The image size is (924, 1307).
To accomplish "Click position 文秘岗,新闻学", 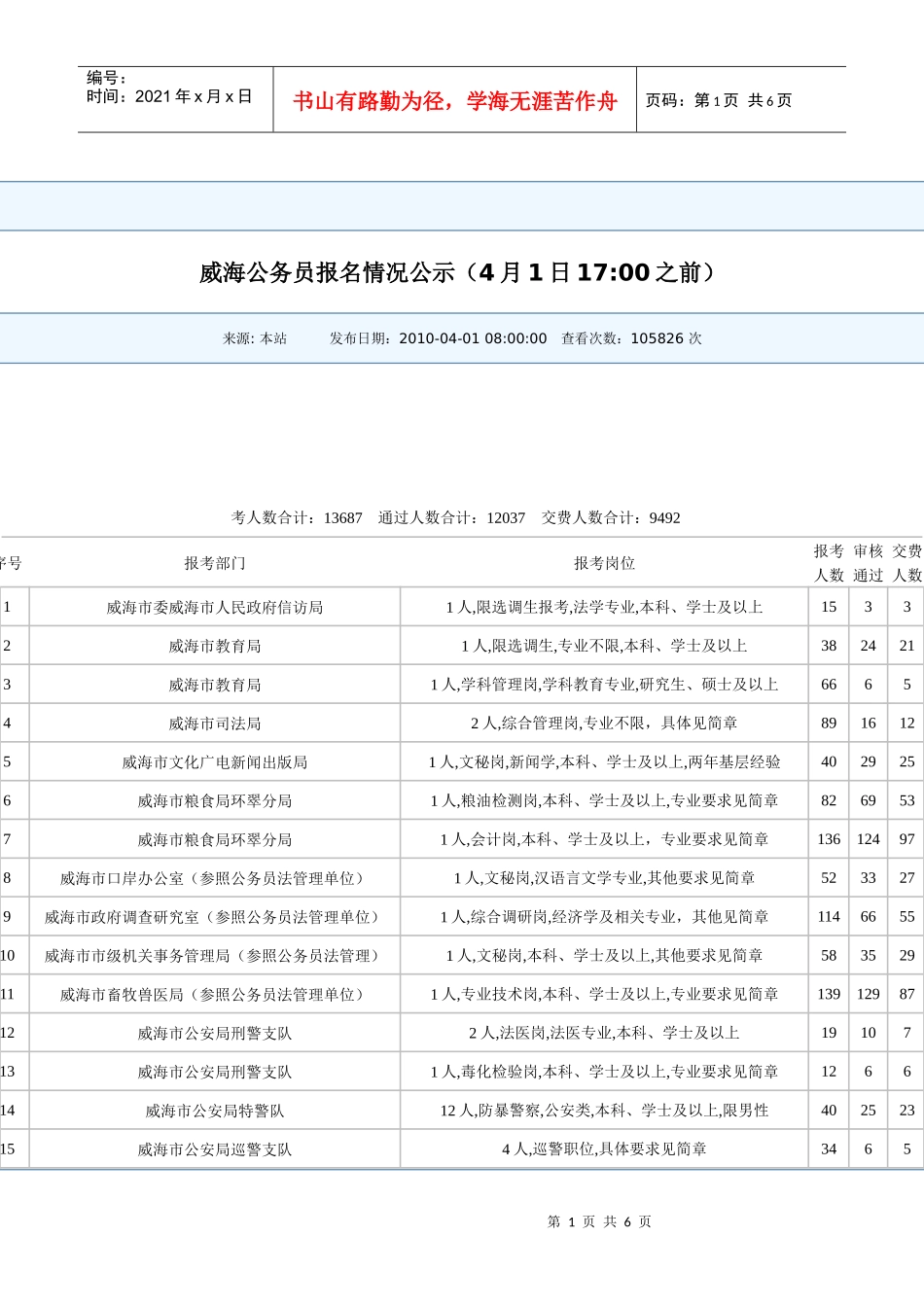I will tap(604, 762).
